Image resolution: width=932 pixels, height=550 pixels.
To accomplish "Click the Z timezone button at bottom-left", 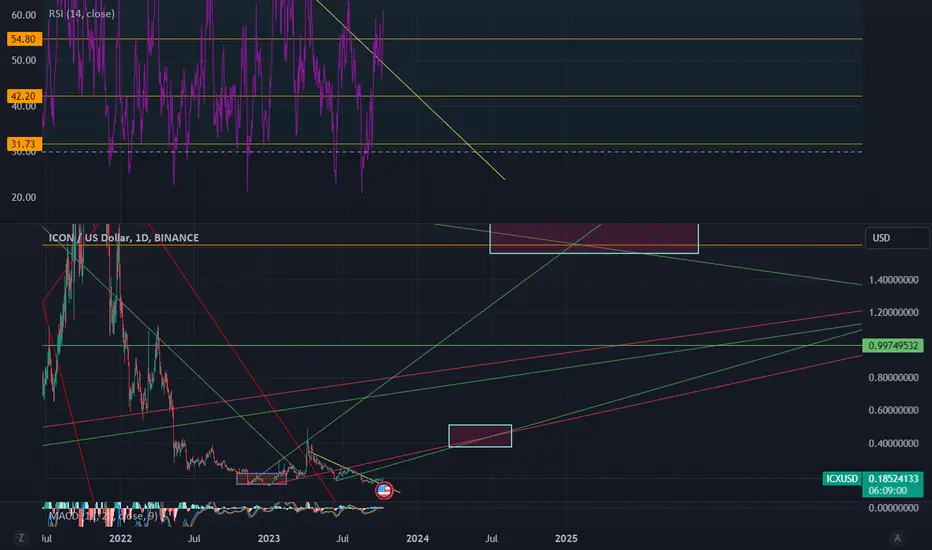I will [x=21, y=538].
